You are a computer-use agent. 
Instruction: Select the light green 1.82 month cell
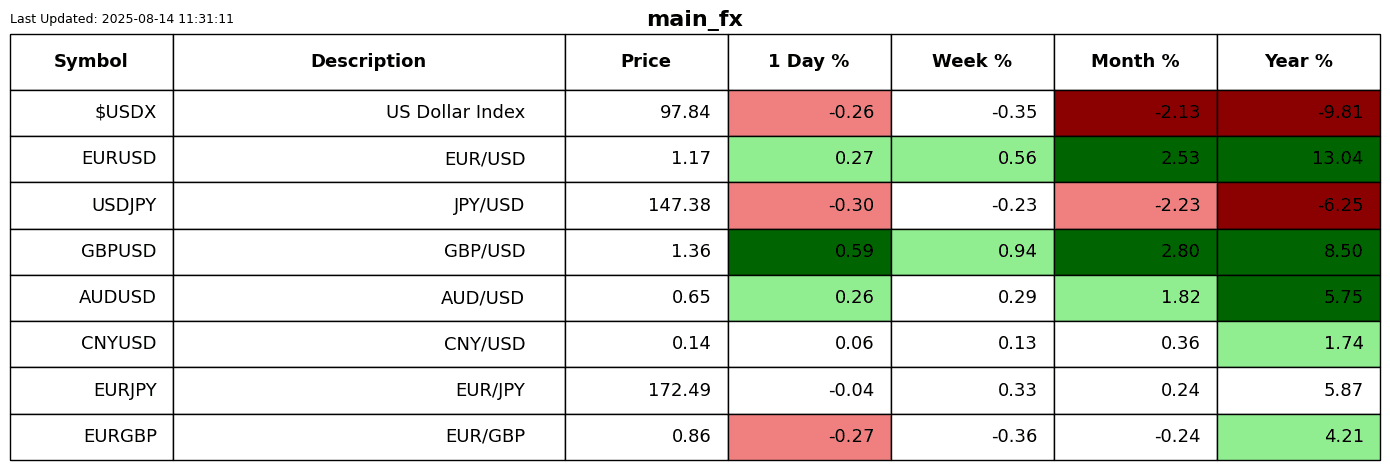[x=1135, y=298]
